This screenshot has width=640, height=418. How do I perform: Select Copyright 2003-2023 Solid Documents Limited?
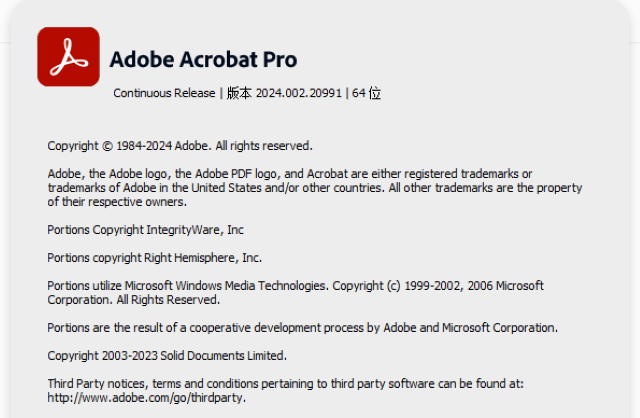tap(167, 356)
